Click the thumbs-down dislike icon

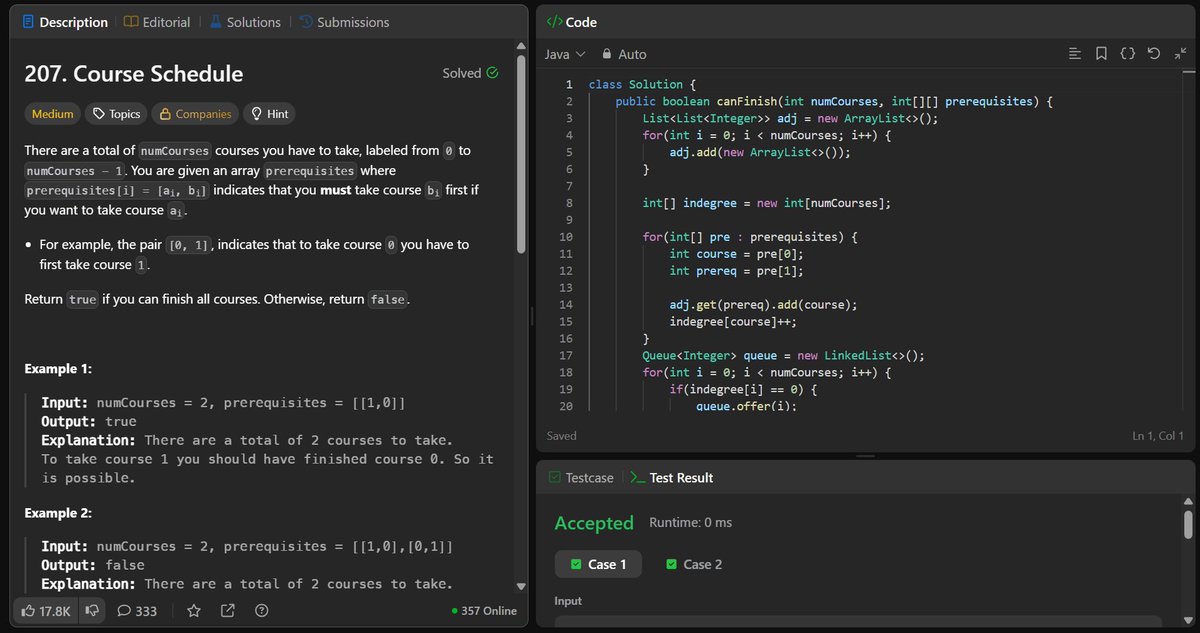click(91, 610)
